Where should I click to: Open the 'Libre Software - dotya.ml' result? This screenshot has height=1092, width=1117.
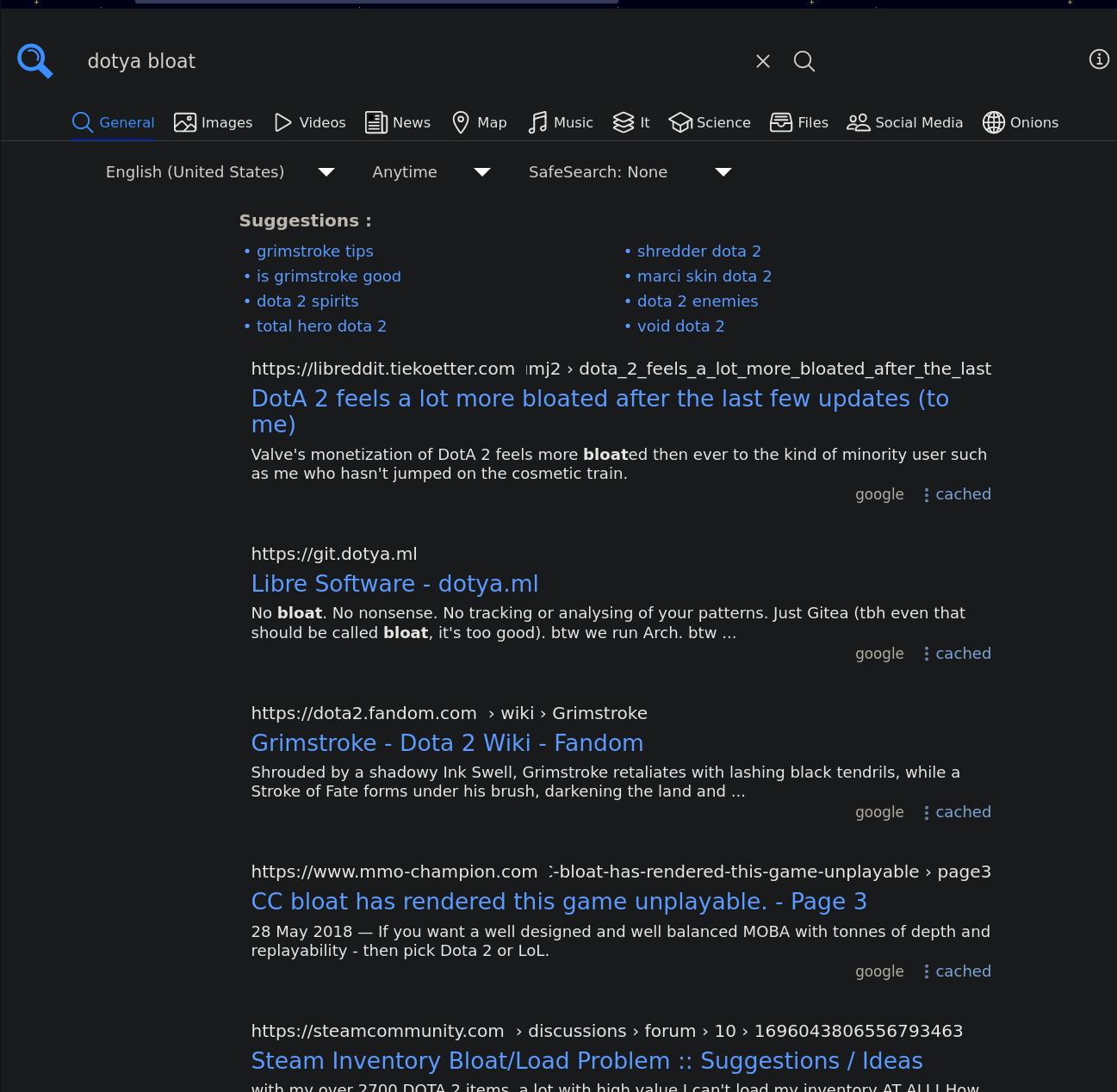point(394,584)
